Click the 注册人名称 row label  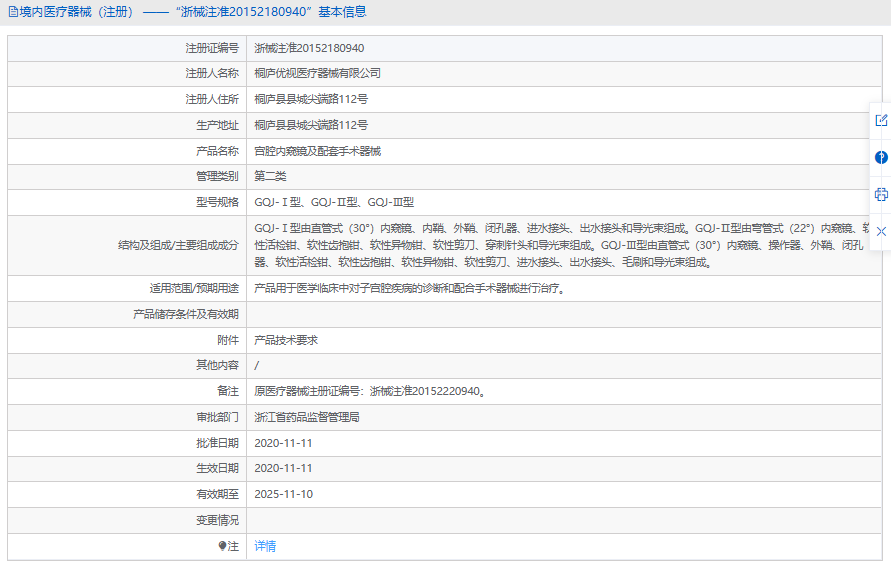point(212,73)
